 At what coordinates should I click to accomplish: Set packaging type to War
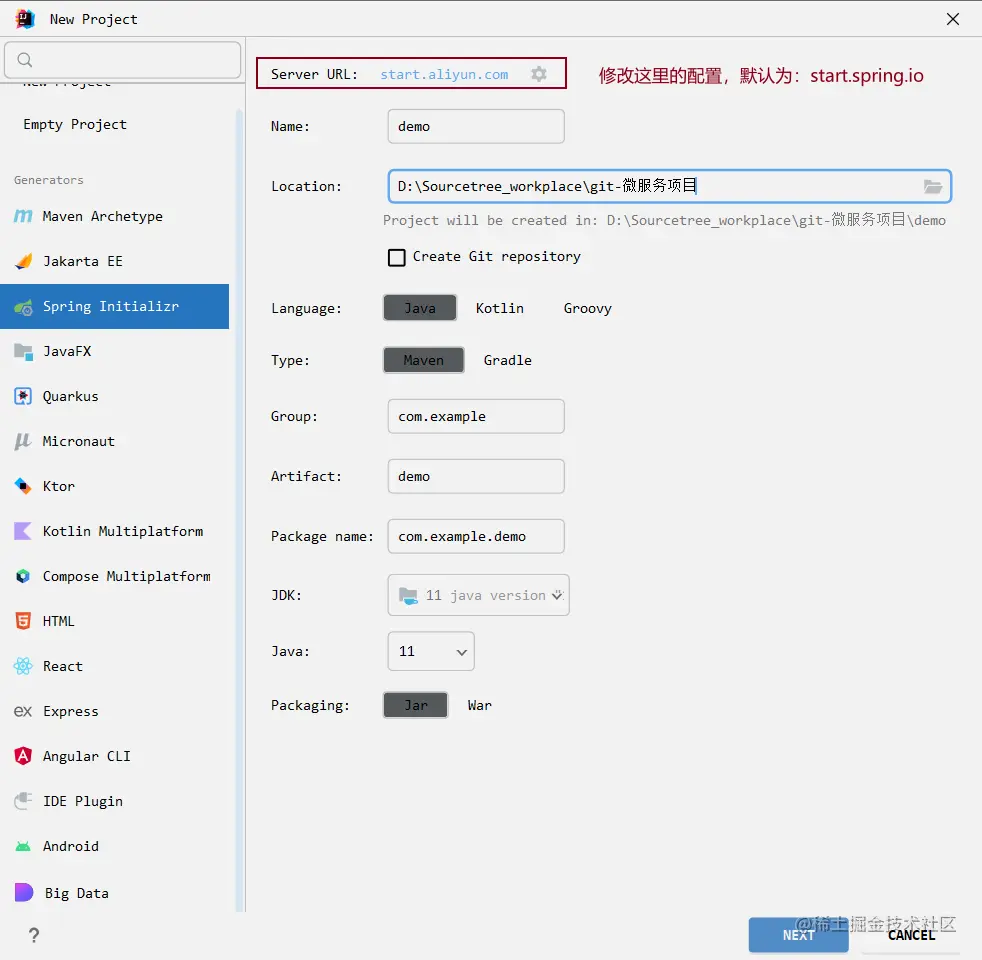[479, 705]
